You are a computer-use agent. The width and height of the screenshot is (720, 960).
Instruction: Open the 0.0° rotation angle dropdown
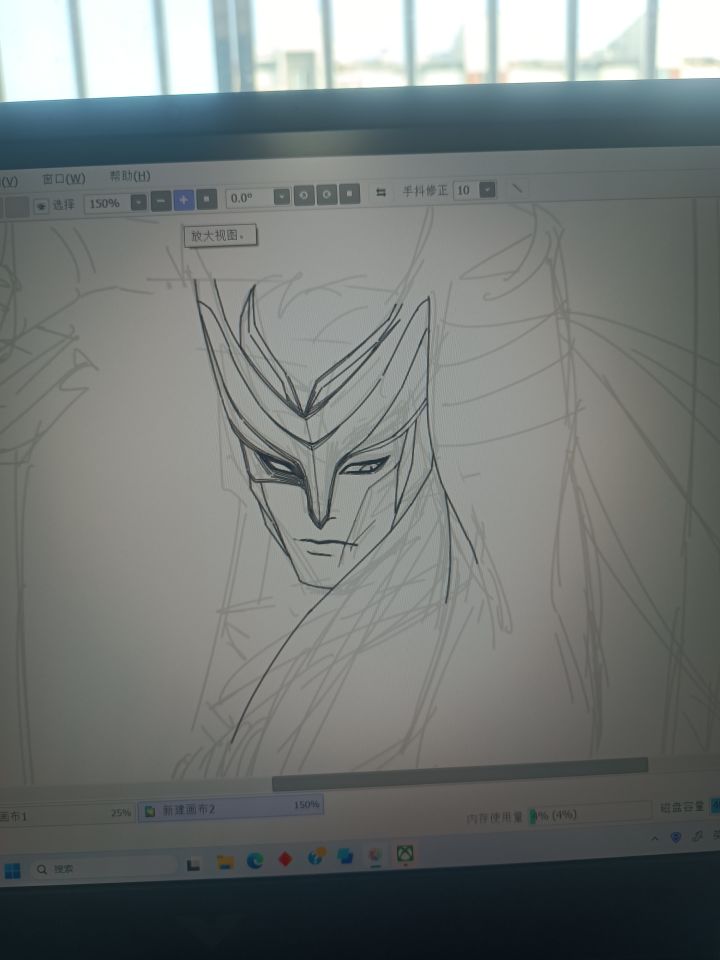point(281,196)
